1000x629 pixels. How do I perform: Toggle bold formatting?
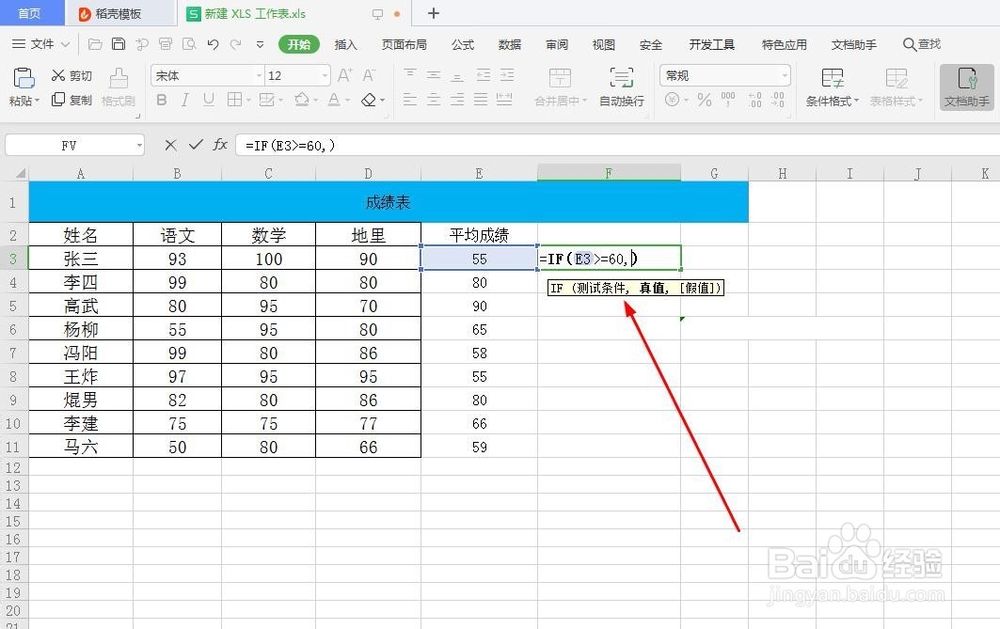pyautogui.click(x=160, y=100)
